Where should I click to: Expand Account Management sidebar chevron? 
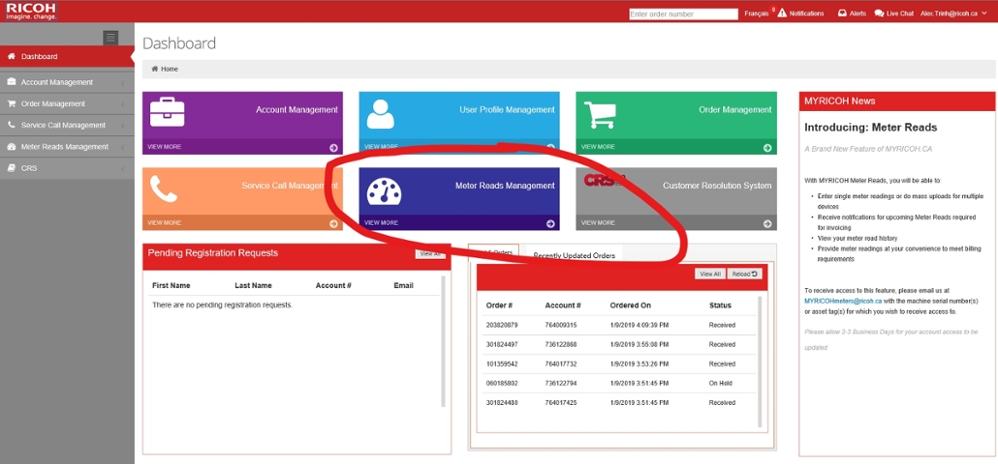pyautogui.click(x=122, y=83)
